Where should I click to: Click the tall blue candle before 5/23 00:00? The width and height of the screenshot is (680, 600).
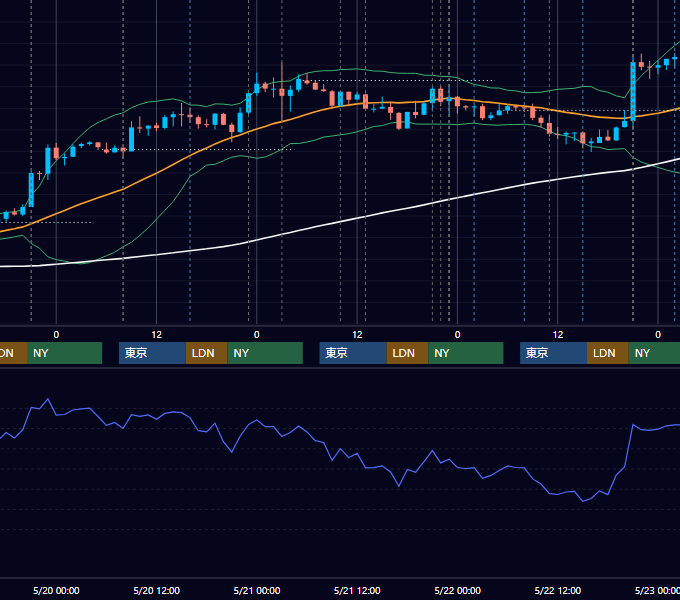(x=633, y=91)
